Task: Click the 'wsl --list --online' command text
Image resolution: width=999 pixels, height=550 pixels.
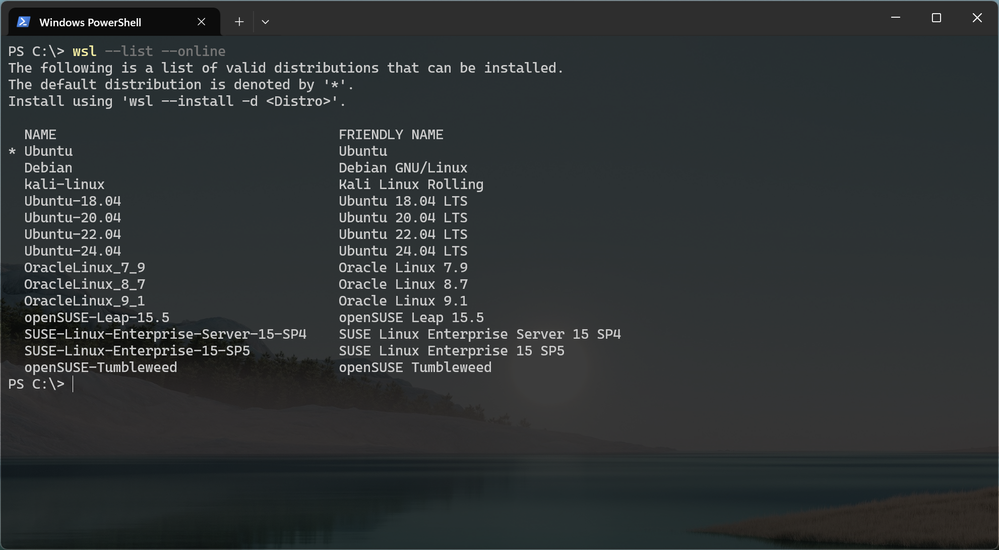Action: 149,51
